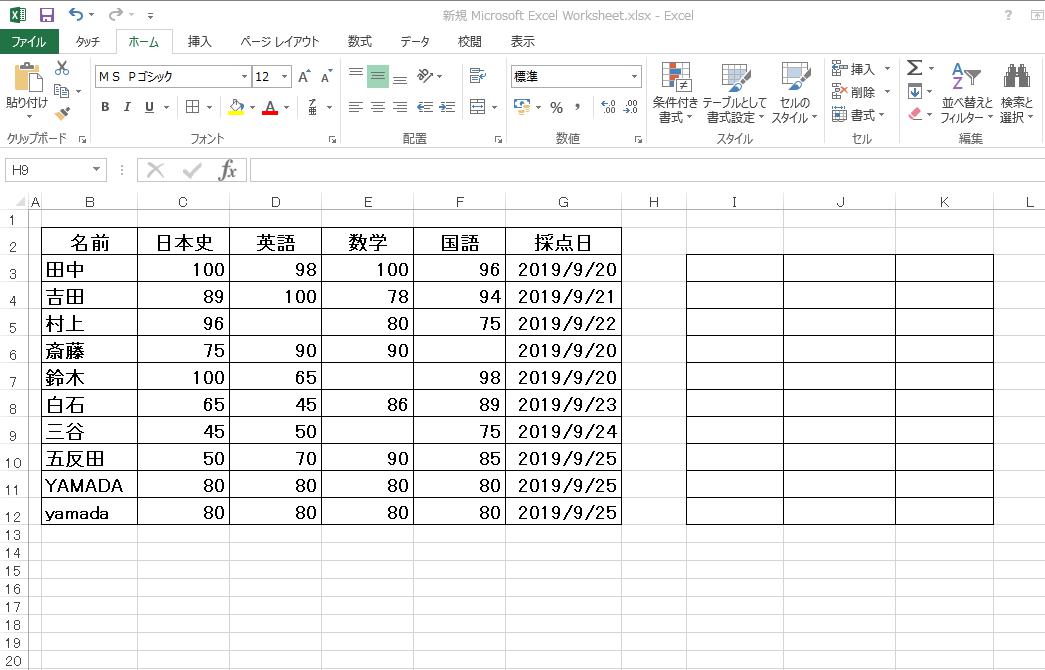Image resolution: width=1045 pixels, height=670 pixels.
Task: Toggle Bold formatting
Action: click(x=105, y=107)
